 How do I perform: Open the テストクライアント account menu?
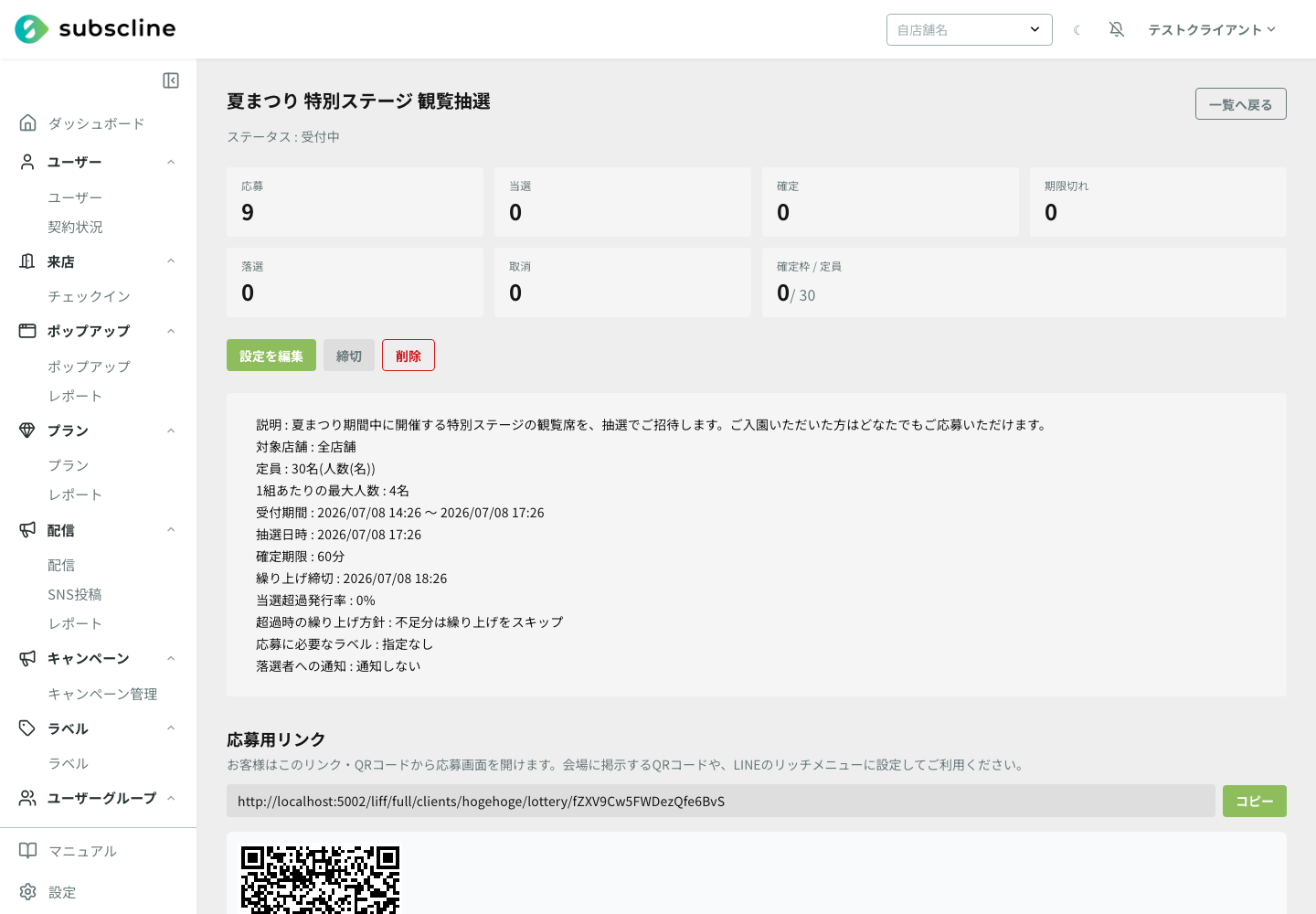(x=1212, y=29)
